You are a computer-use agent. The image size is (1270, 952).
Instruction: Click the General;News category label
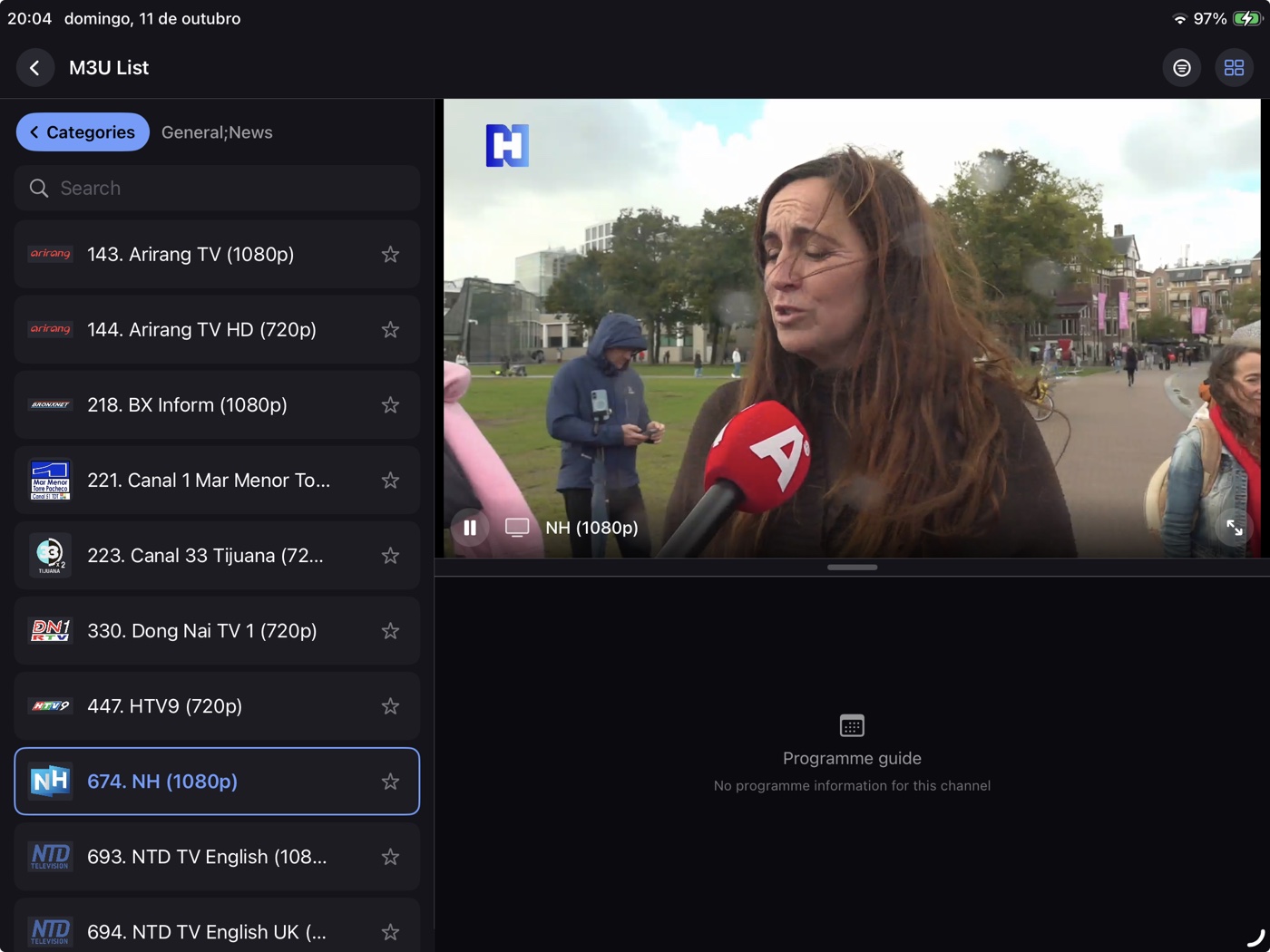coord(217,132)
